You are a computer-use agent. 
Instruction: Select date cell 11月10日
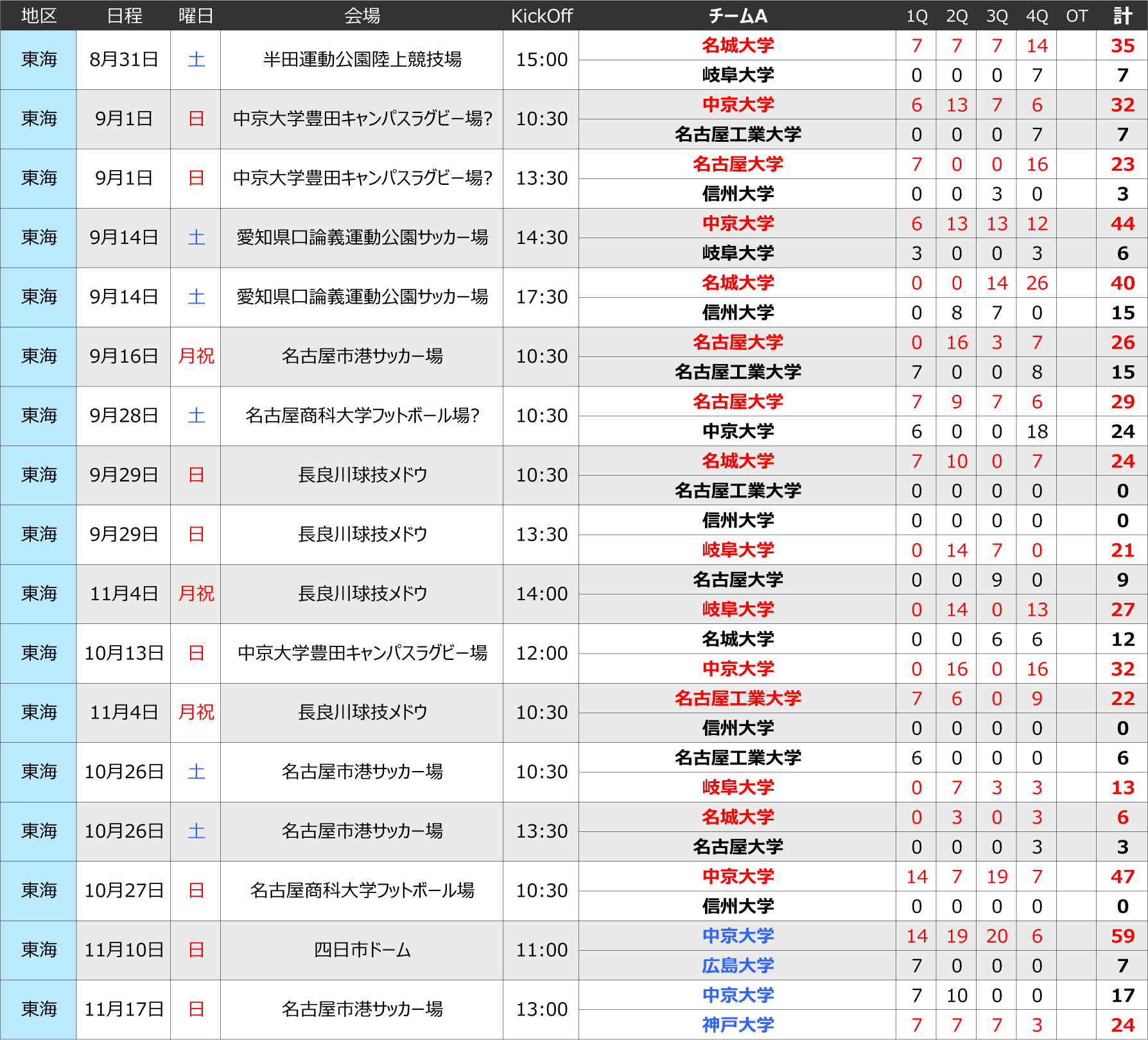click(x=124, y=950)
